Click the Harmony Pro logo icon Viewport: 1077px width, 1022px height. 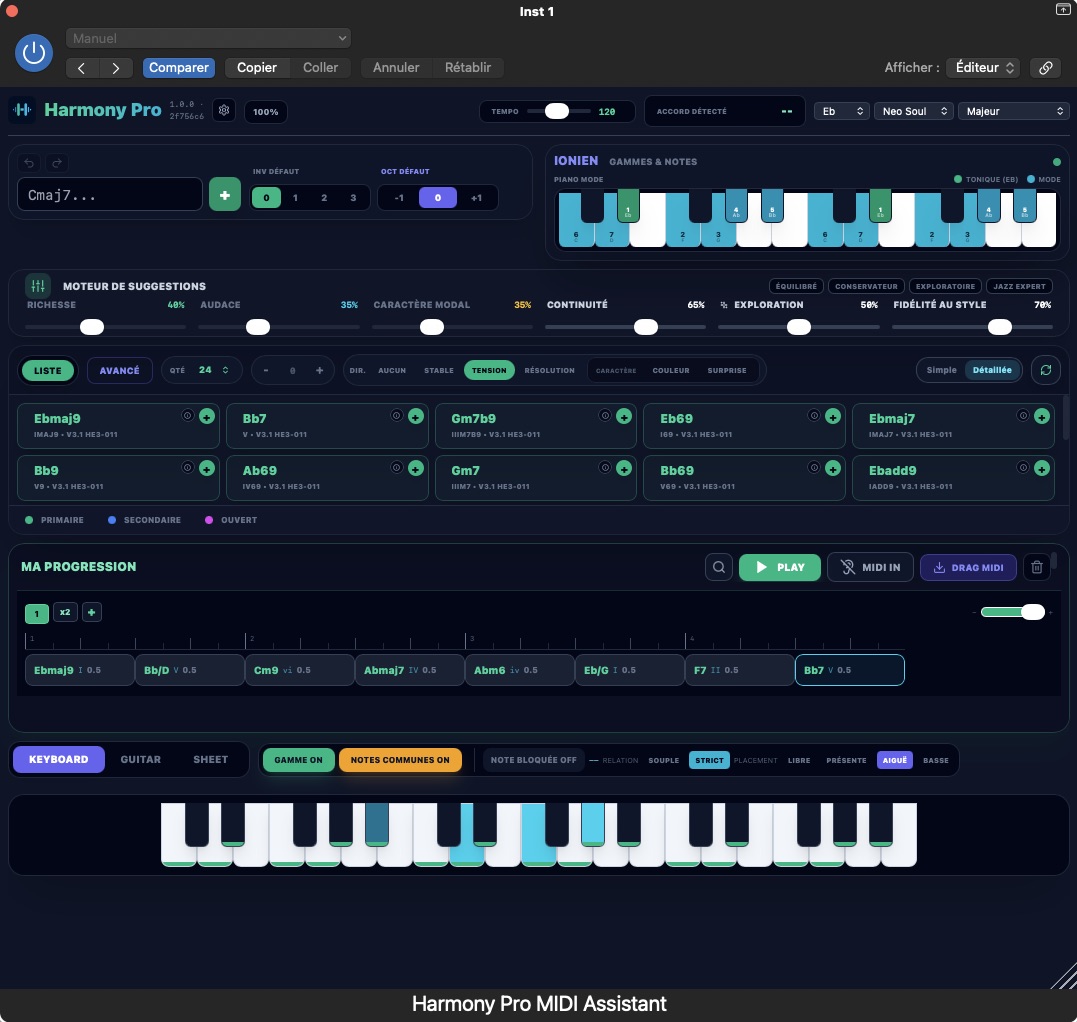[x=22, y=110]
